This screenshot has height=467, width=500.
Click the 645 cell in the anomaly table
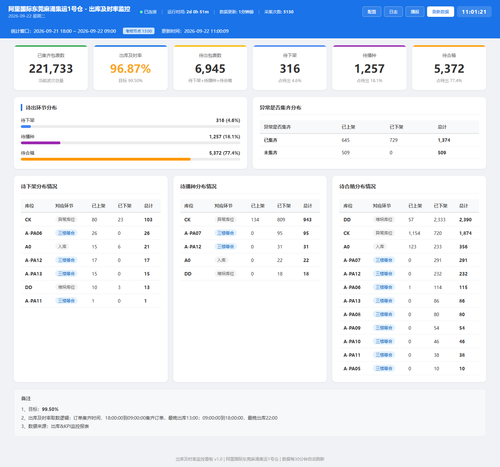click(346, 140)
